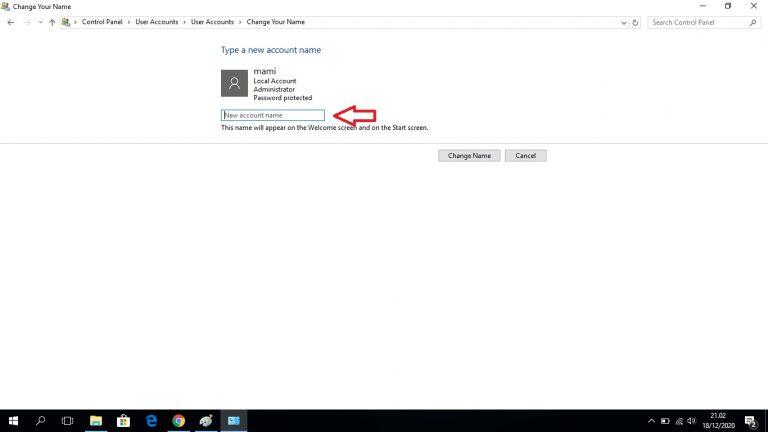768x432 pixels.
Task: Expand chevron before Change Your Name breadcrumb
Action: click(240, 22)
